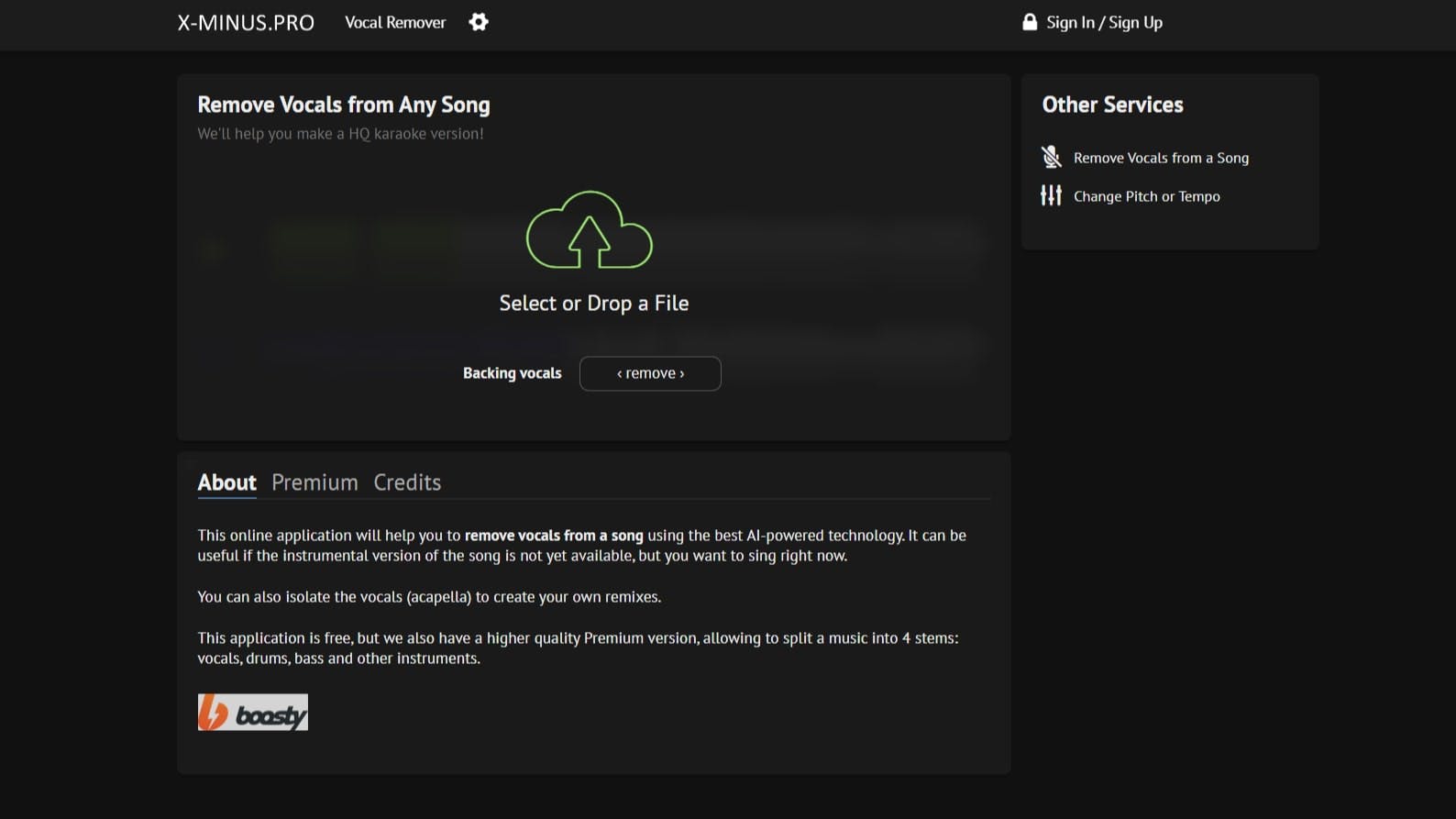Screen dimensions: 1456x819
Task: Click the mixer sliders icon
Action: (1051, 195)
